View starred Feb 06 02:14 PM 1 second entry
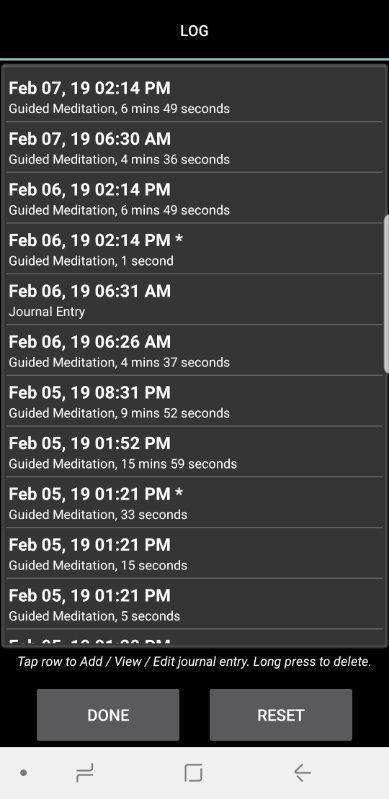 (195, 249)
